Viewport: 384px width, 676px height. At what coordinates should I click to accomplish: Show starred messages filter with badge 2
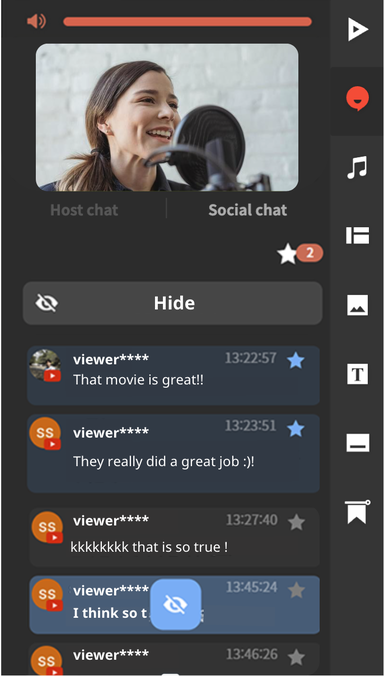(x=300, y=254)
